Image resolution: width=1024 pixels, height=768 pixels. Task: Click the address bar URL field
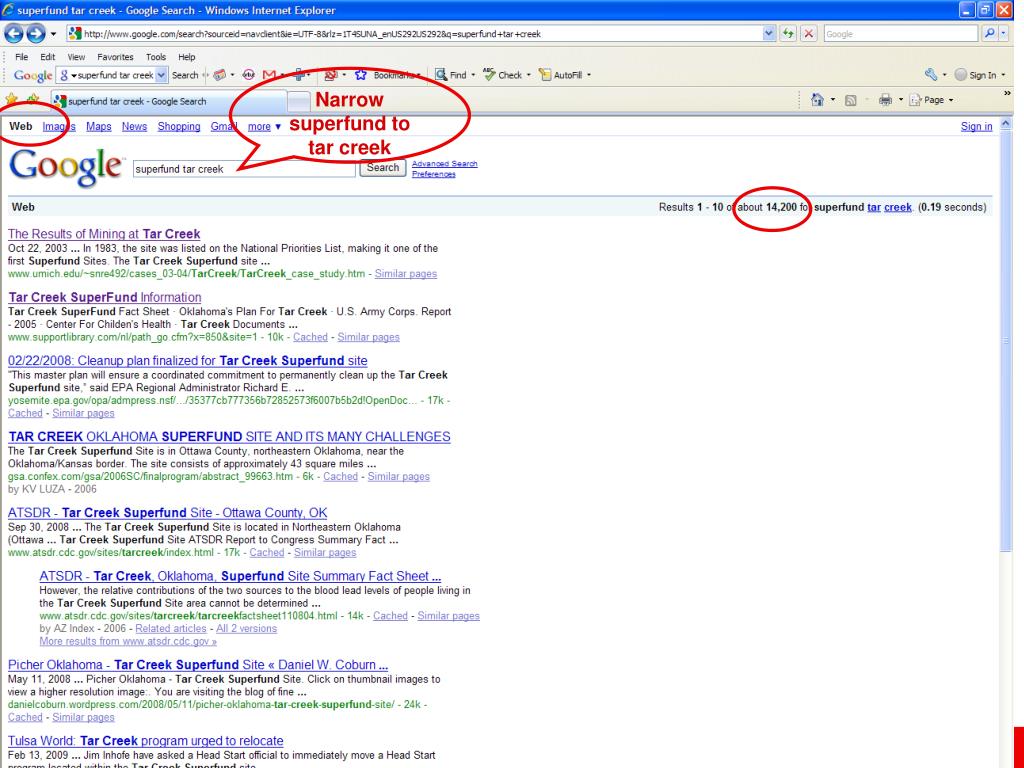[x=415, y=34]
